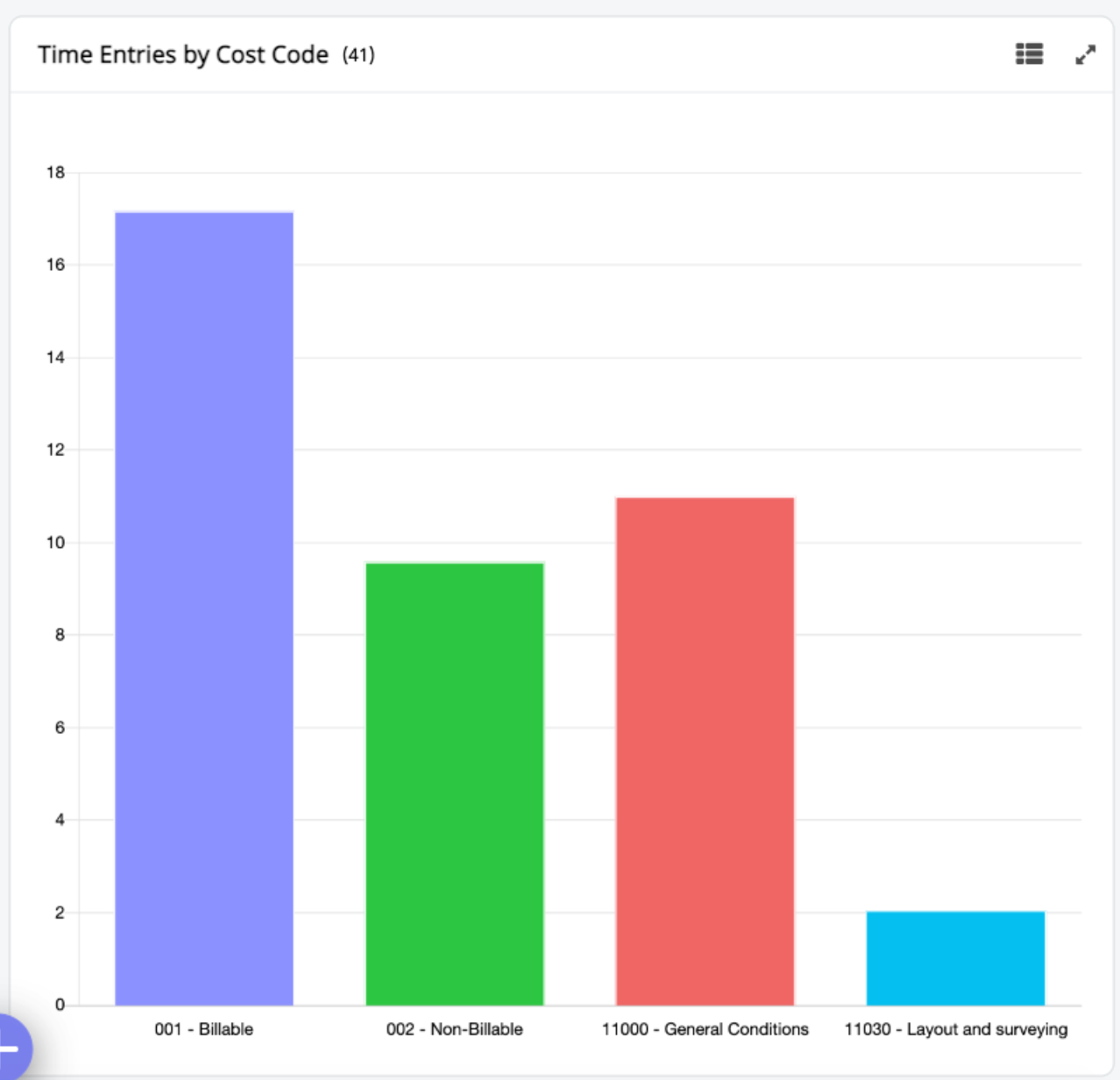Click the red General Conditions bar
This screenshot has width=1120, height=1080.
(x=705, y=750)
